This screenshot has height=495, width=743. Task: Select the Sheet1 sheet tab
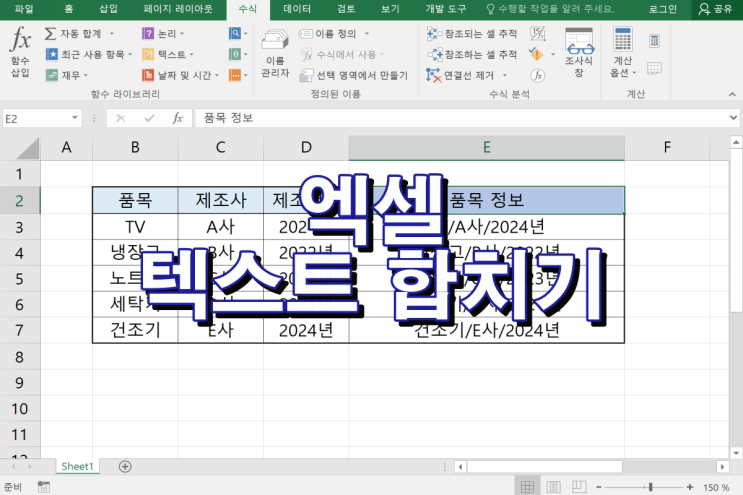pos(77,467)
